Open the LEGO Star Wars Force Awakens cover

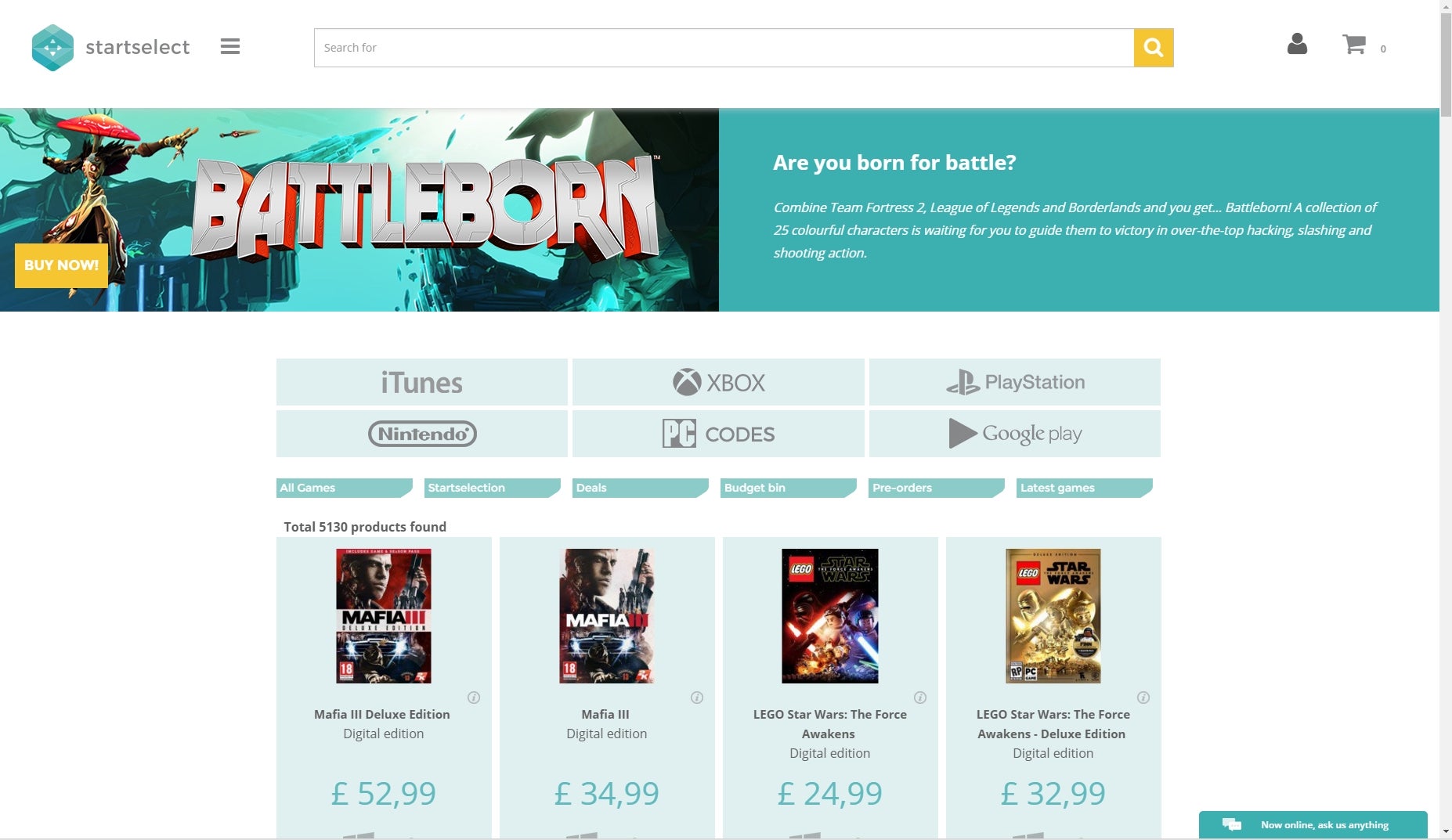(830, 616)
